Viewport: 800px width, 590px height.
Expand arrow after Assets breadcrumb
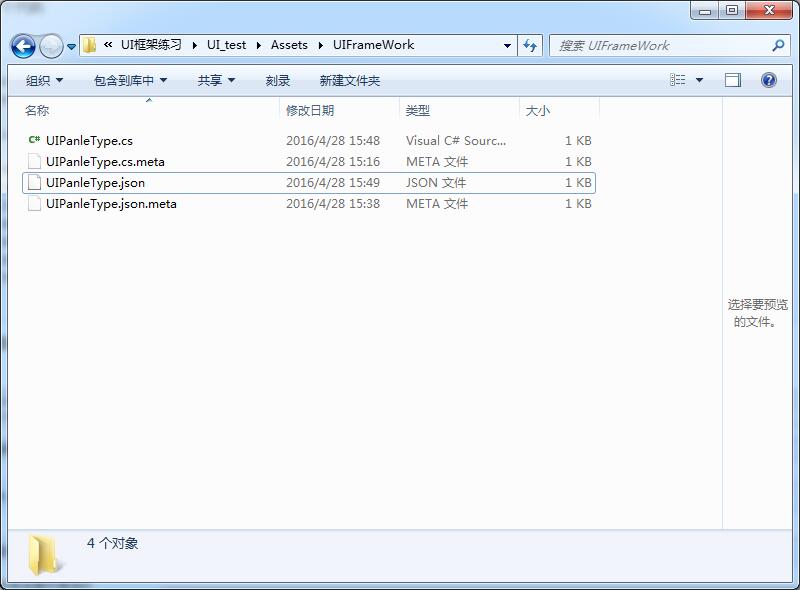tap(321, 45)
